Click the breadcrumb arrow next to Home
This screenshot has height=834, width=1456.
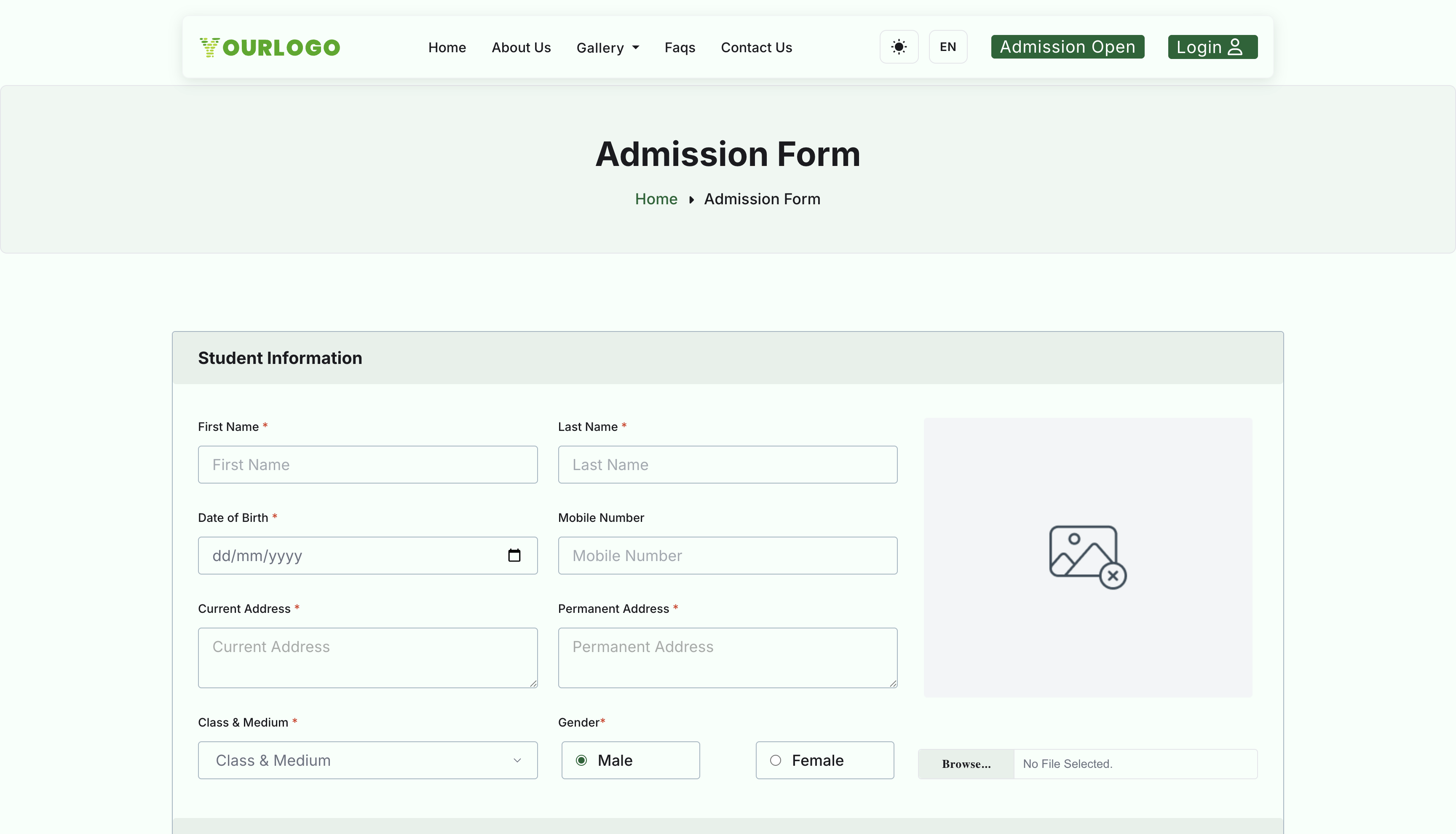point(691,199)
